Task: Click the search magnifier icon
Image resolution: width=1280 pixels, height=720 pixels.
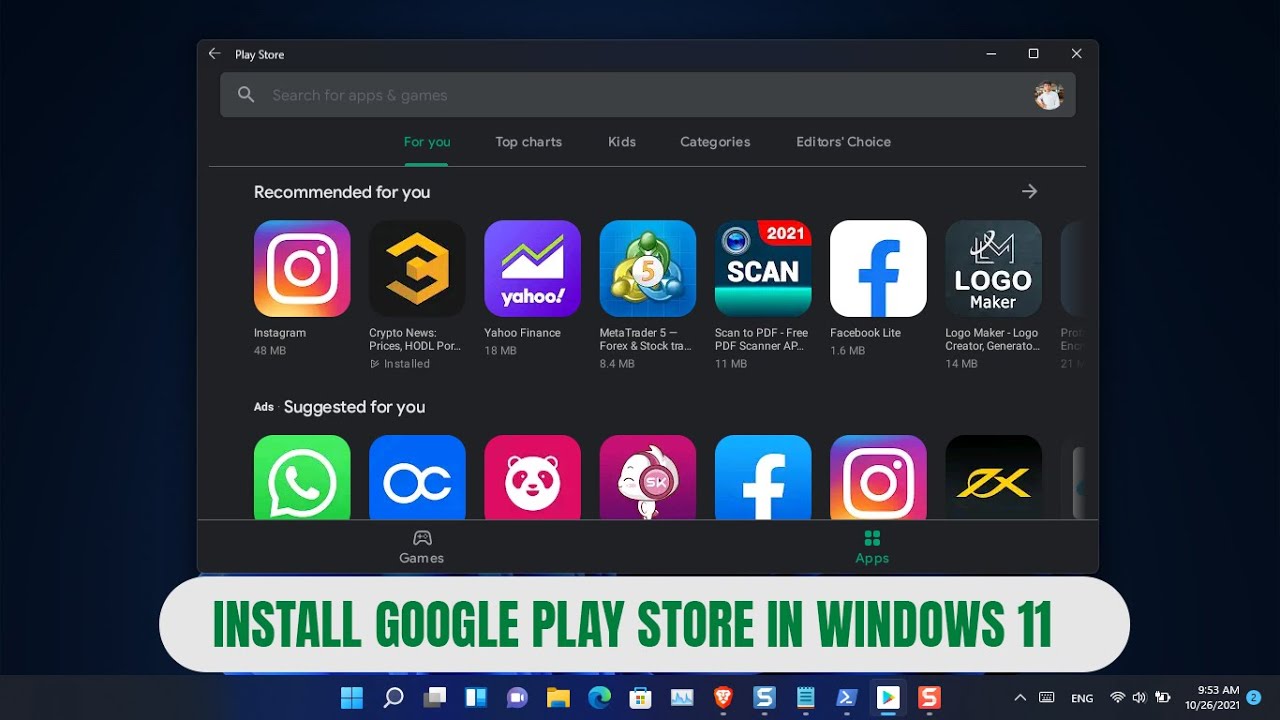Action: 246,95
